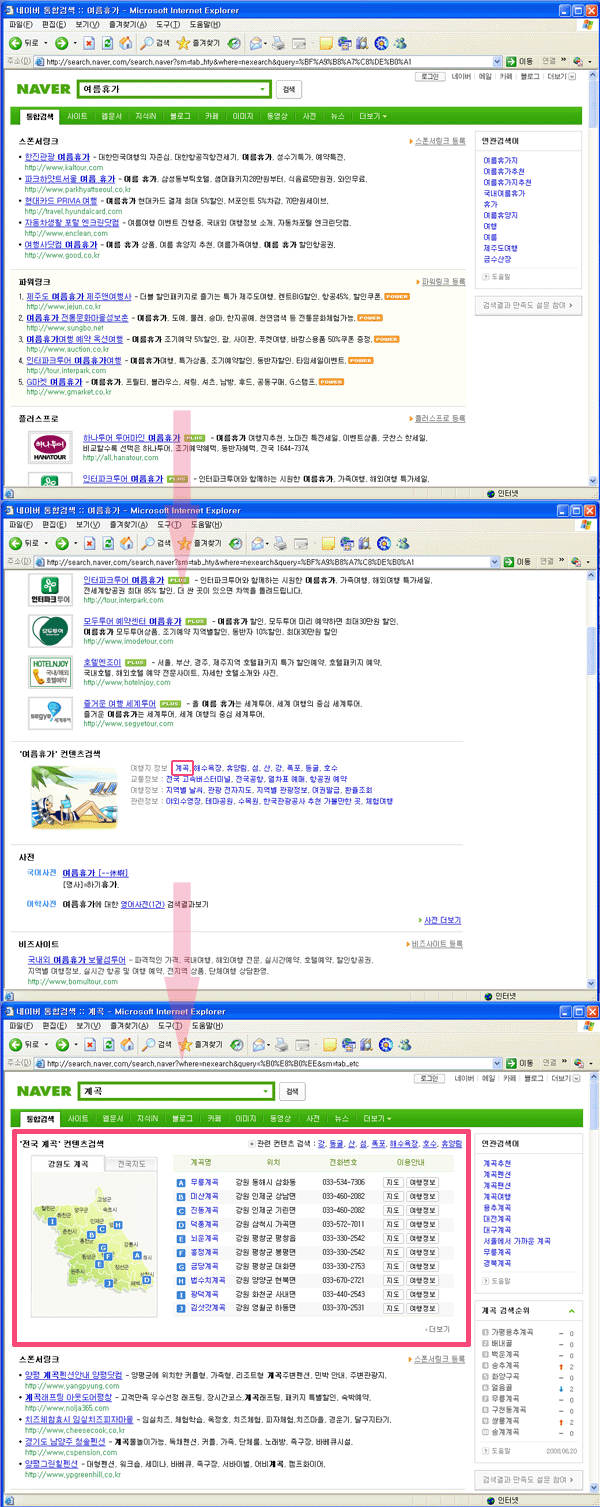Expand 더보기 tab dropdown in the first 여름휴가 sponsor-link window

click(372, 115)
